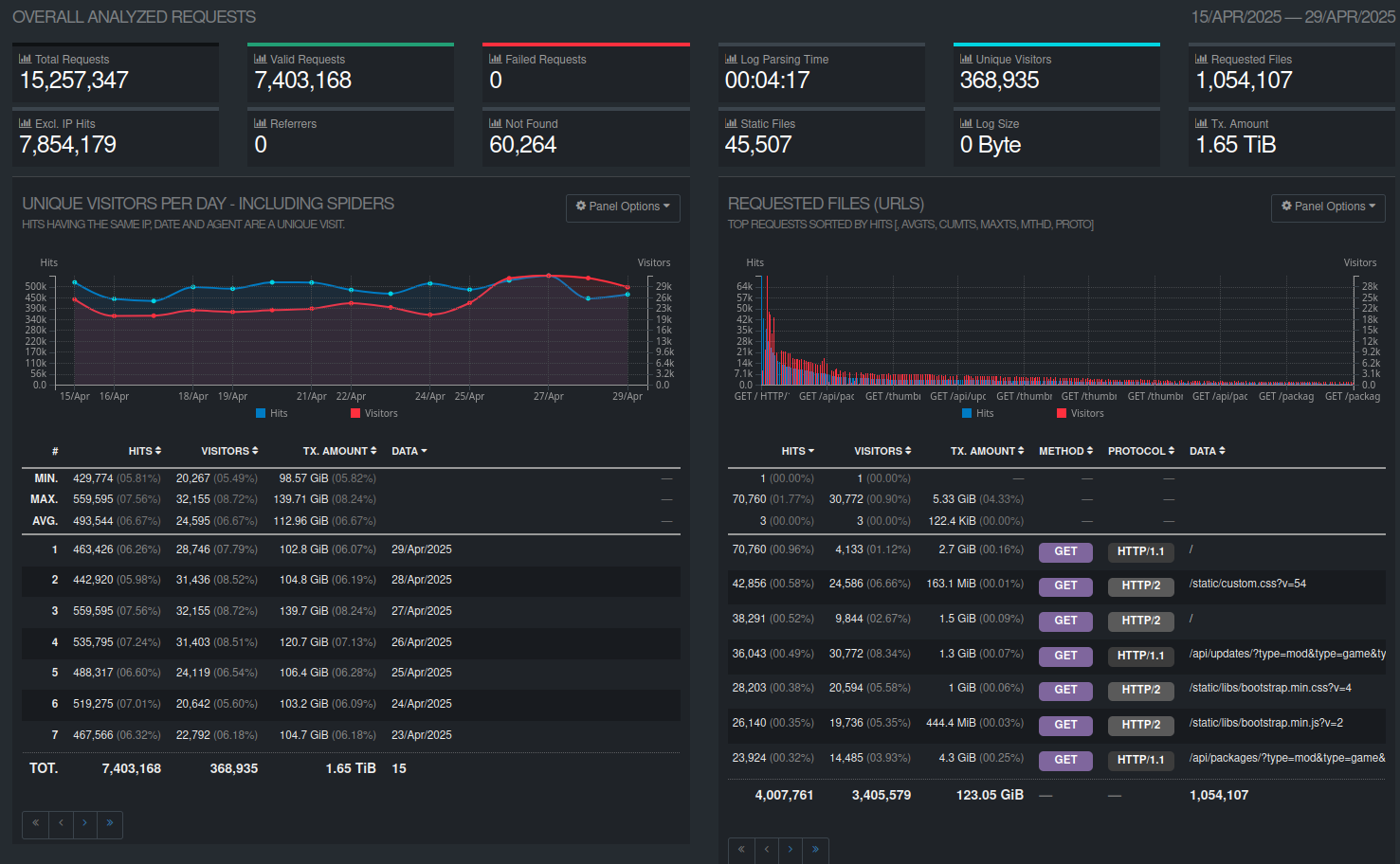Click the chart icon next to Tx. Amount
Screen dimensions: 1400x864
(x=1201, y=123)
